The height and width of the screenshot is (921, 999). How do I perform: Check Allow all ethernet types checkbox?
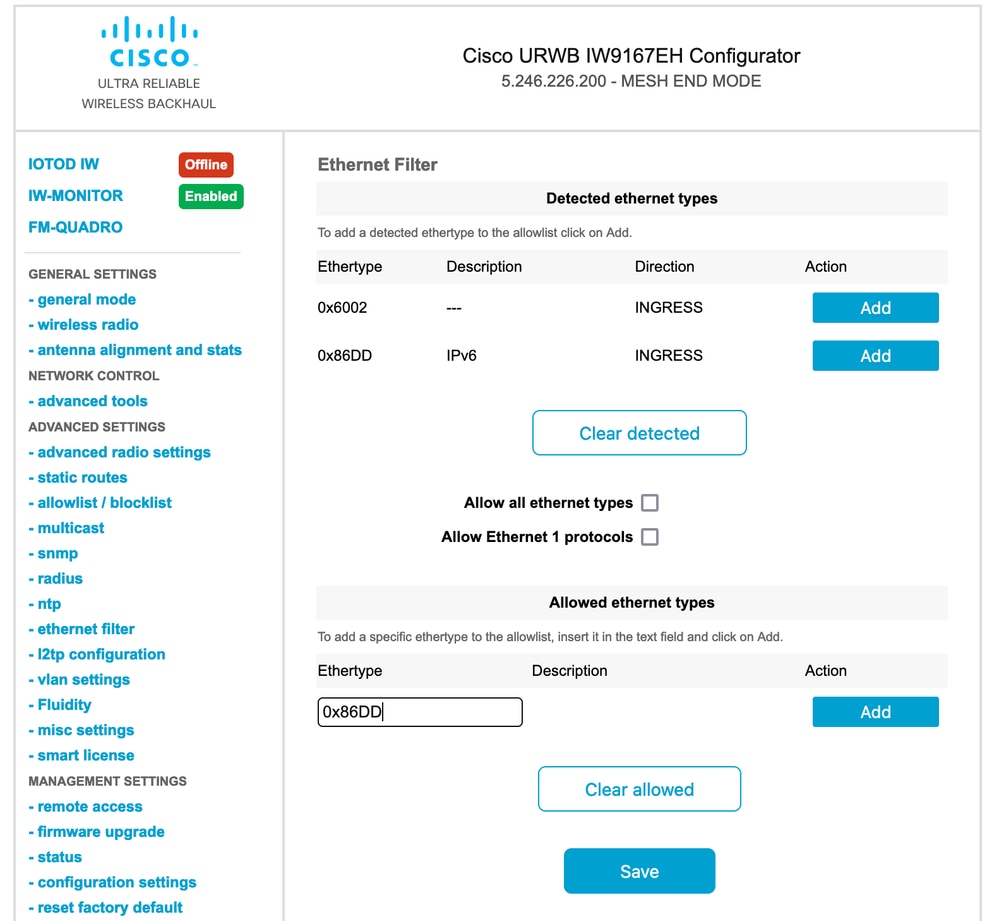649,503
